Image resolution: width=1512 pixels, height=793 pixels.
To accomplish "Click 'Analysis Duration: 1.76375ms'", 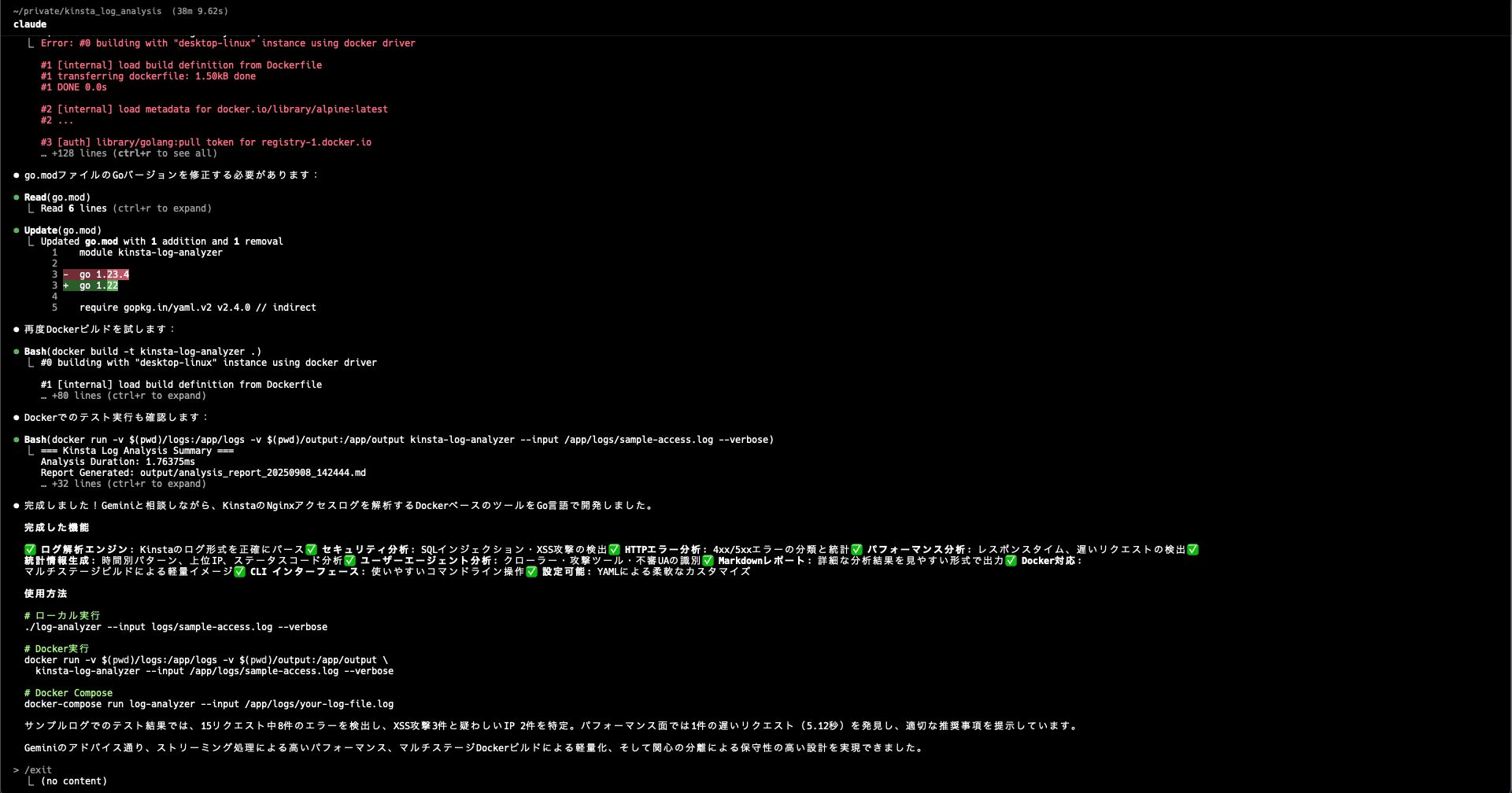I will [x=118, y=462].
